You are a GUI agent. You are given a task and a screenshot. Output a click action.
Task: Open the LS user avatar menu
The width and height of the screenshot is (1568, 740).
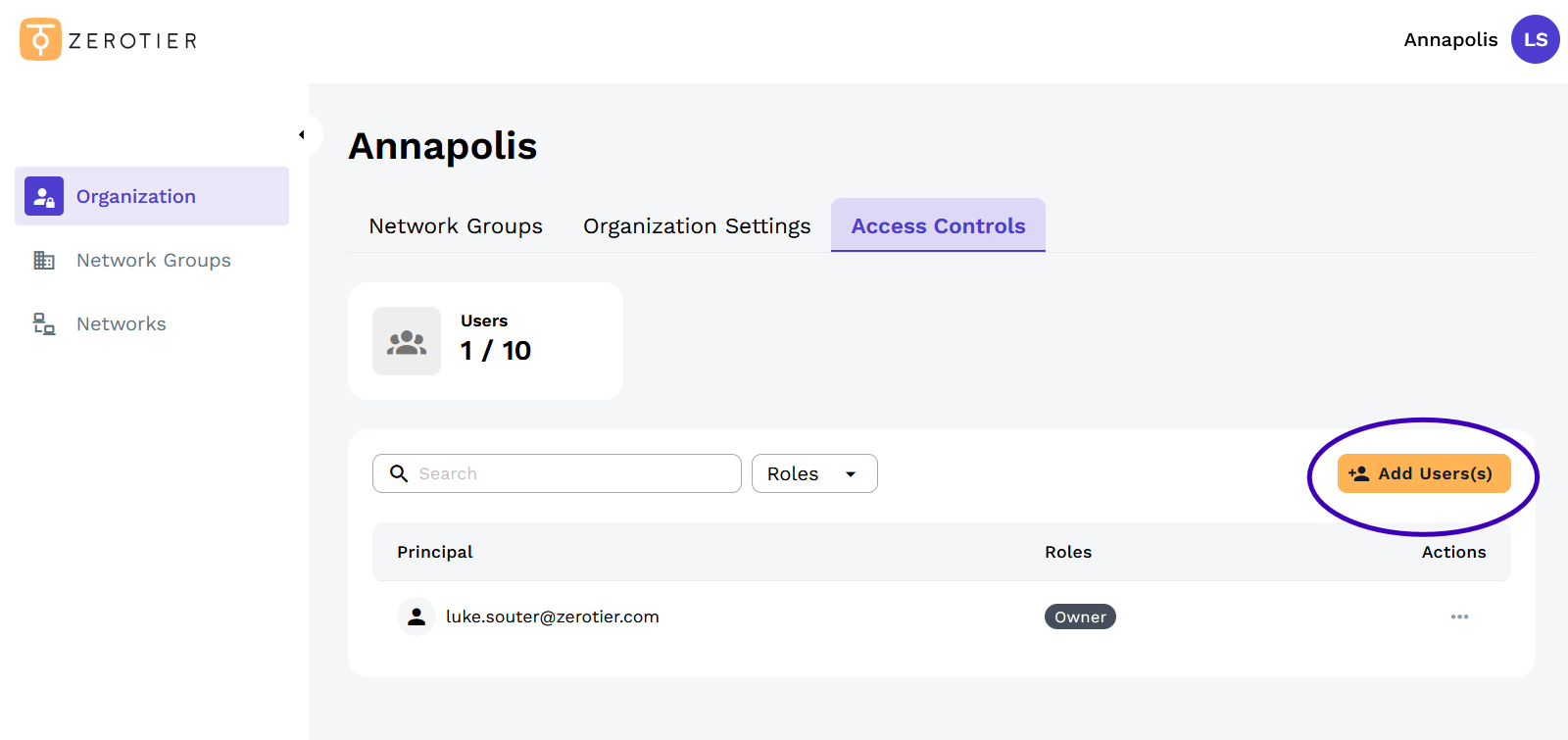(x=1535, y=39)
